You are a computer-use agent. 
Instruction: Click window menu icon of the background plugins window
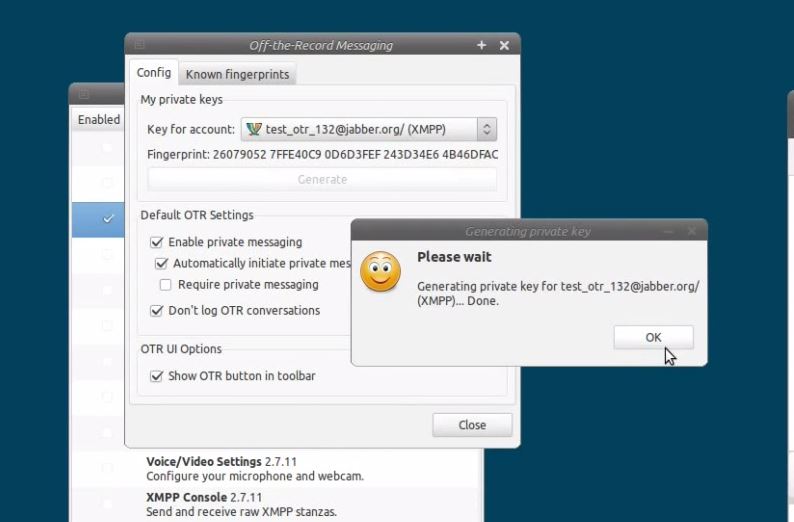pos(84,94)
